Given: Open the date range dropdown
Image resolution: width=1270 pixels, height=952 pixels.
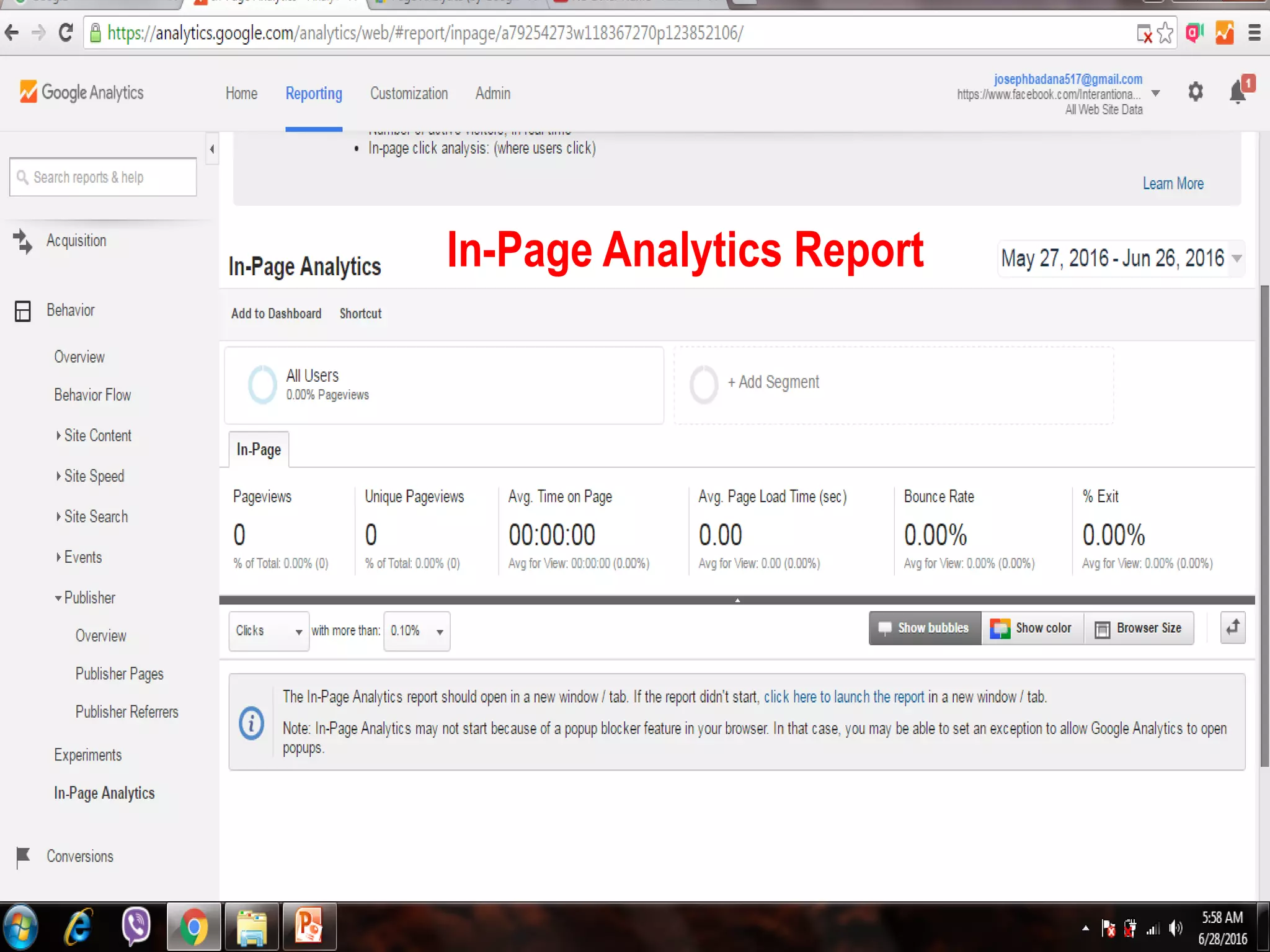Looking at the screenshot, I should pyautogui.click(x=1121, y=258).
